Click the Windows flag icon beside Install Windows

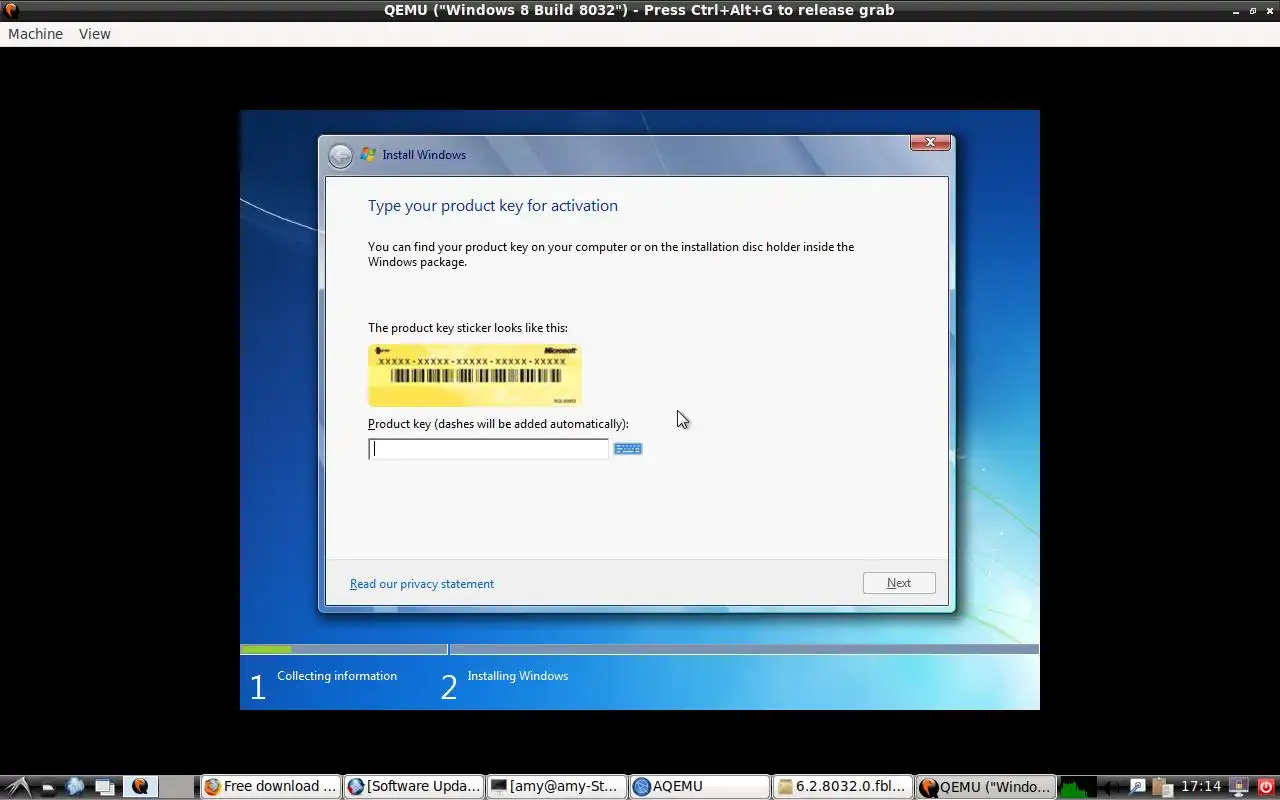coord(368,154)
